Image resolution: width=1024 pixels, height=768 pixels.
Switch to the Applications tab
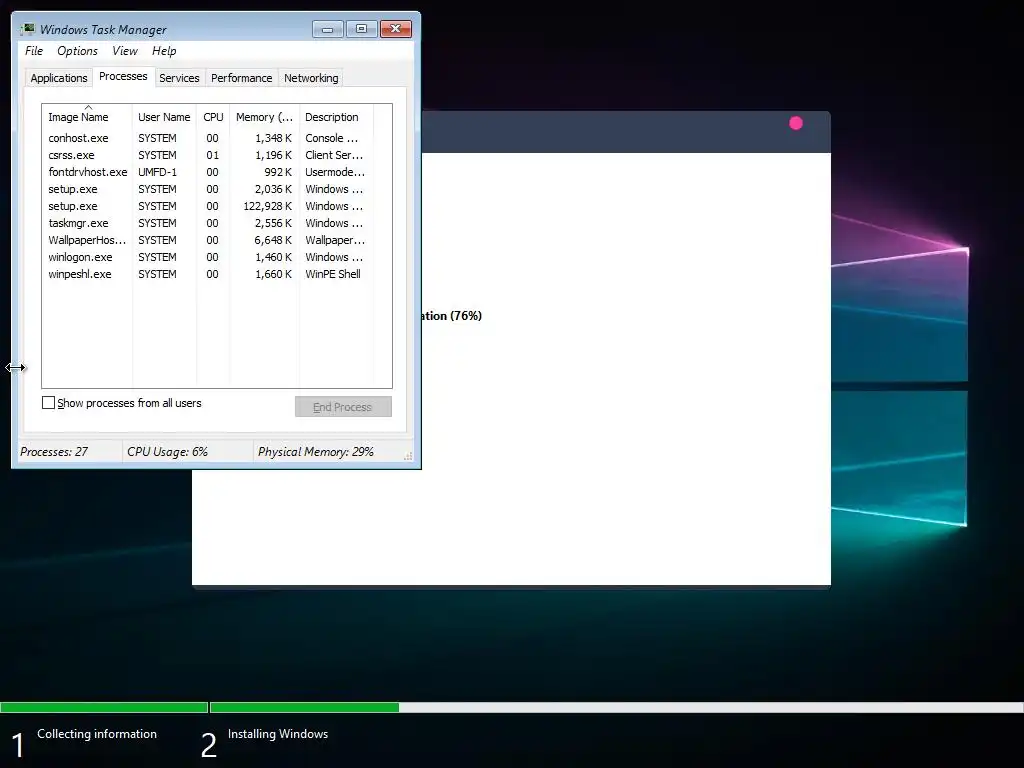[59, 78]
